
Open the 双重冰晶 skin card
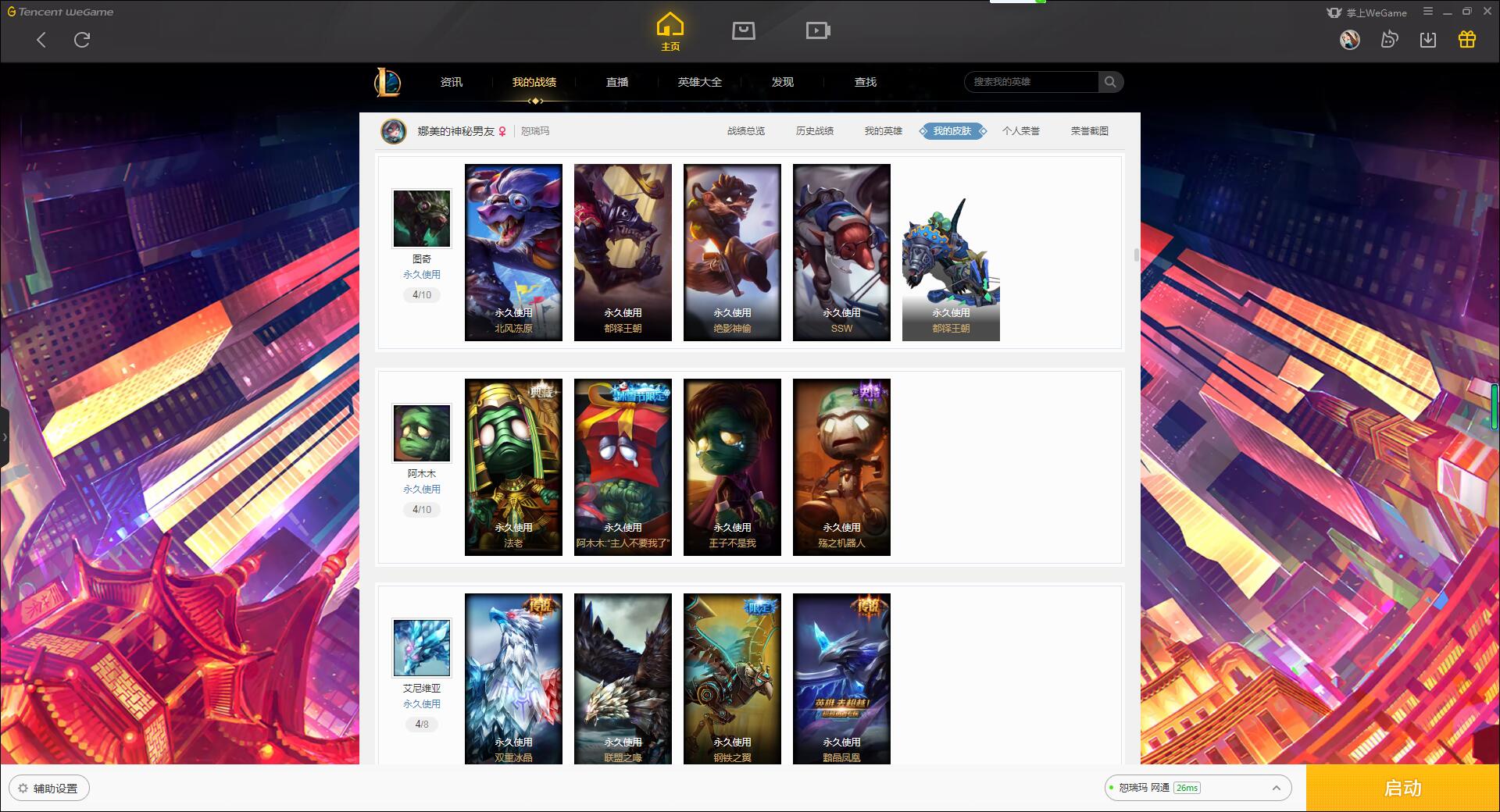(x=513, y=678)
